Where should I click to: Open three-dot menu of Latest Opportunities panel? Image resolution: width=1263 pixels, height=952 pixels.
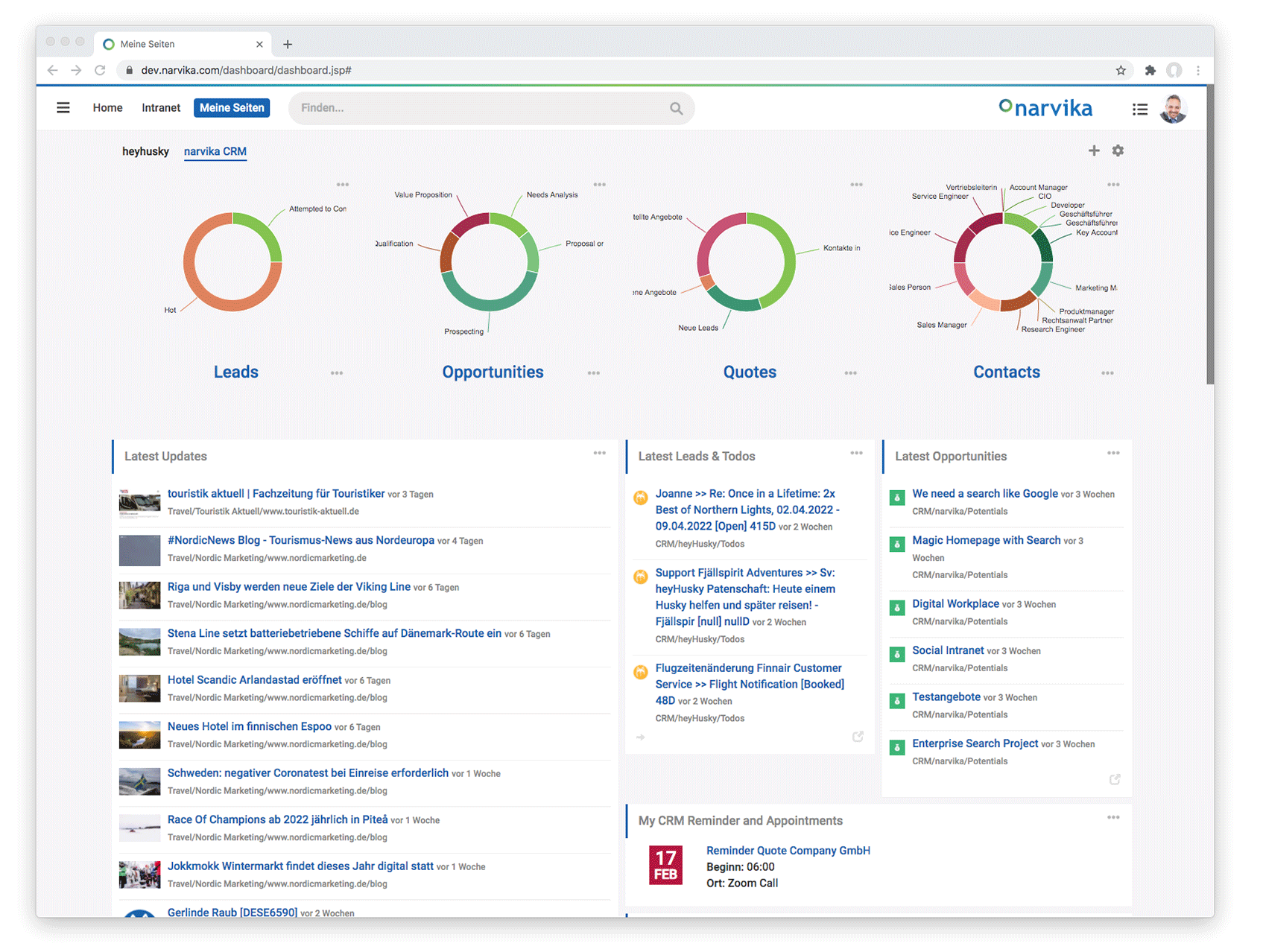click(1113, 453)
